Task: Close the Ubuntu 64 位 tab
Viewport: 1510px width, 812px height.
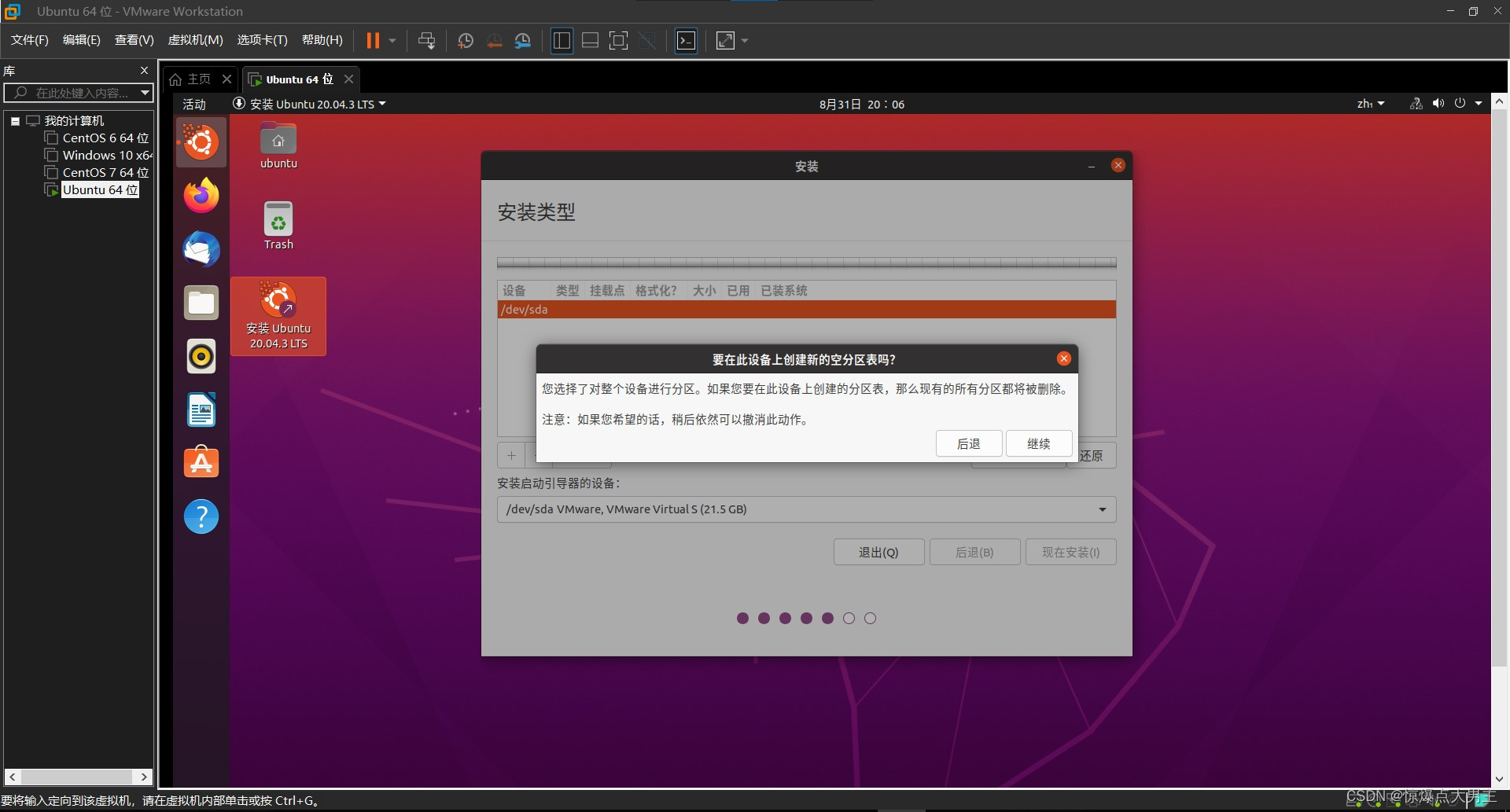Action: tap(348, 79)
